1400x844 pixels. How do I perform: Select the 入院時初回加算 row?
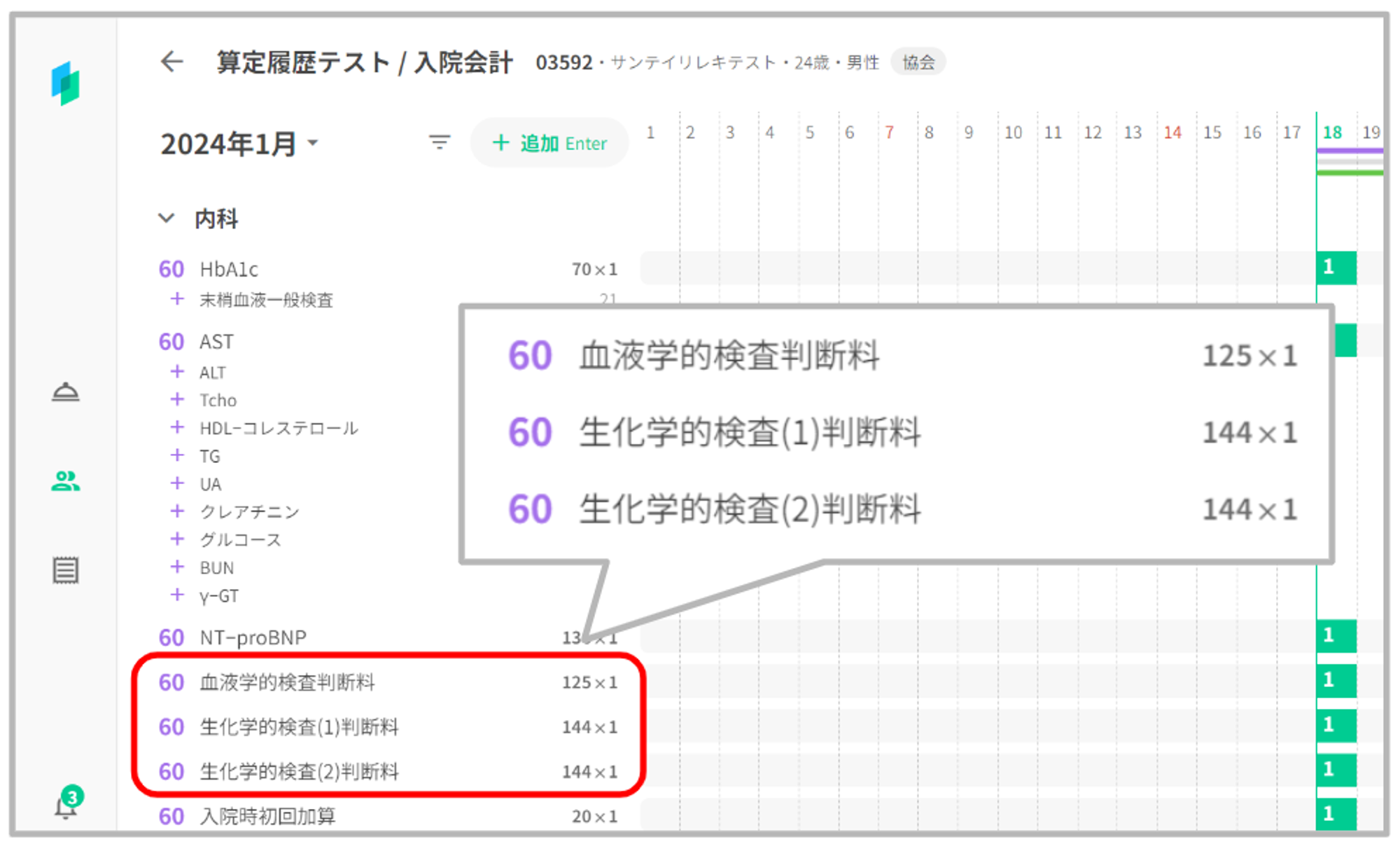[x=267, y=816]
